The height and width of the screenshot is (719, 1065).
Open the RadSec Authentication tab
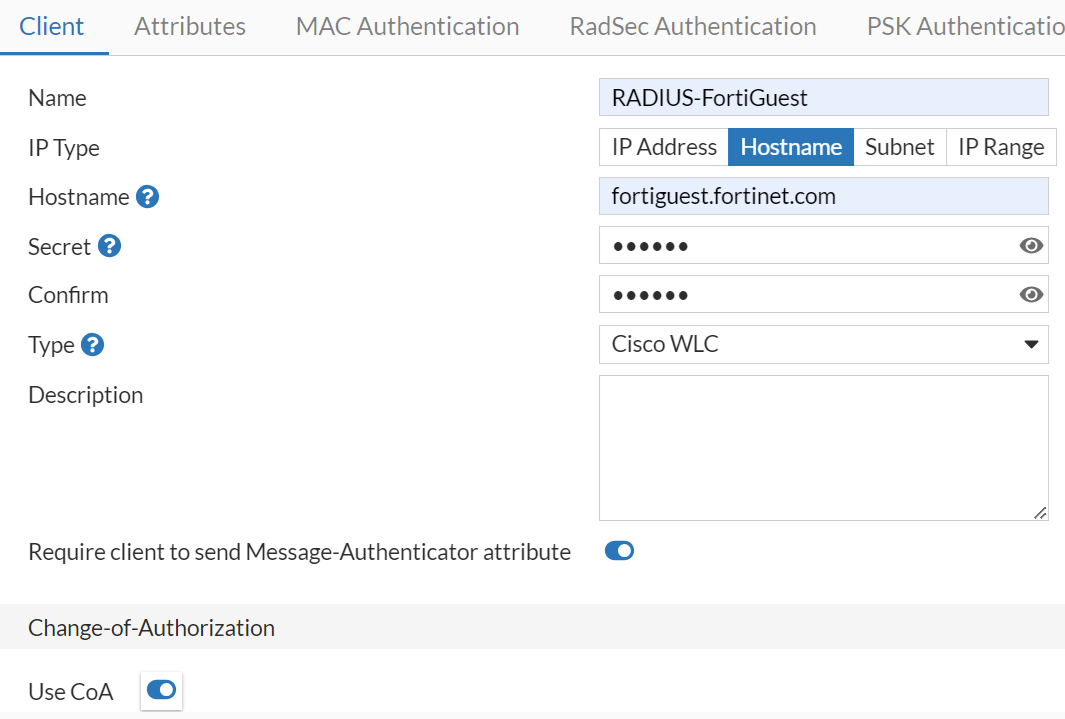tap(692, 26)
